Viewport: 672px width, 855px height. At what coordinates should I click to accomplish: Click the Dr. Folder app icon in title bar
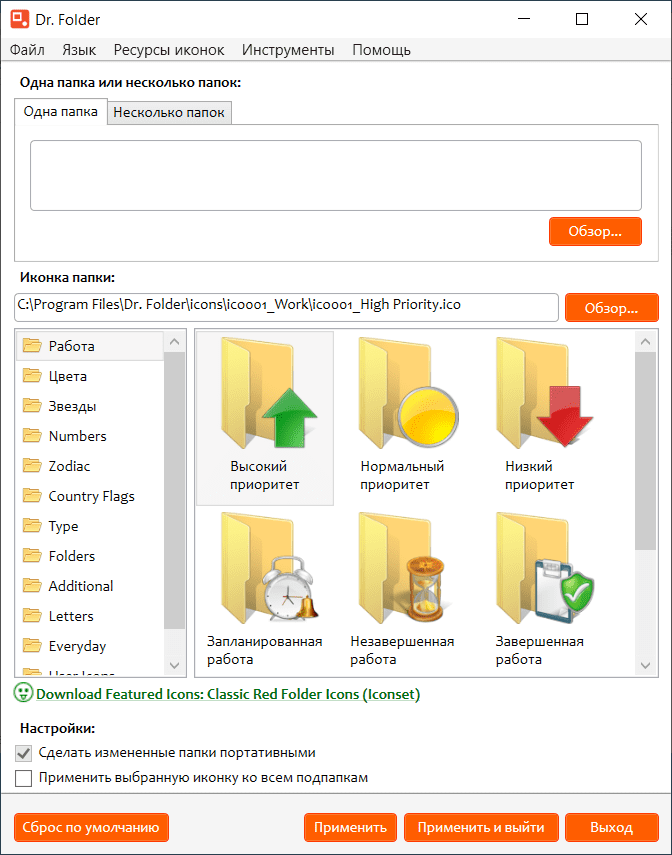(19, 19)
